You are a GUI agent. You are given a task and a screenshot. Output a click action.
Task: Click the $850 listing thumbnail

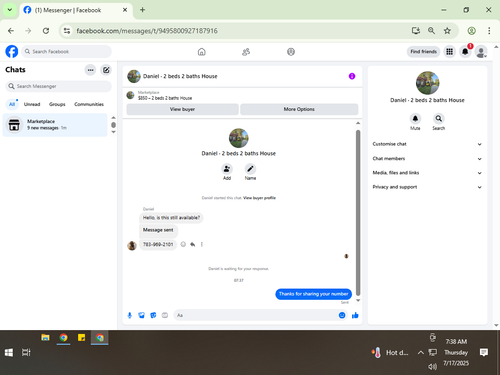[x=130, y=95]
